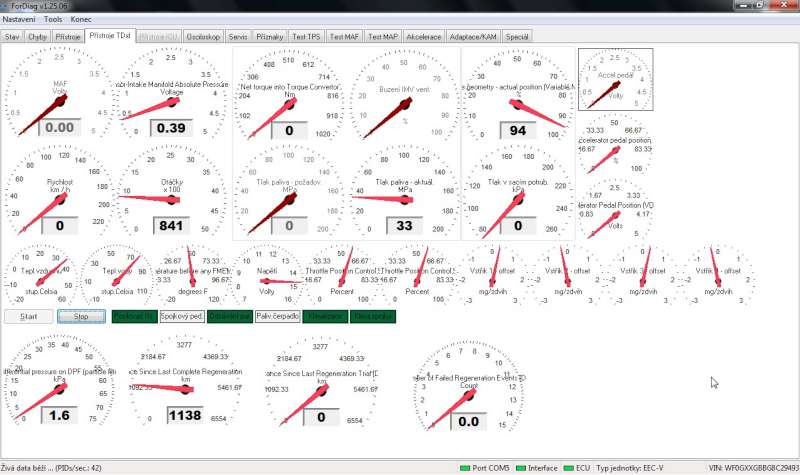This screenshot has height=475, width=800.
Task: Open the Nastavení menu
Action: pyautogui.click(x=20, y=19)
